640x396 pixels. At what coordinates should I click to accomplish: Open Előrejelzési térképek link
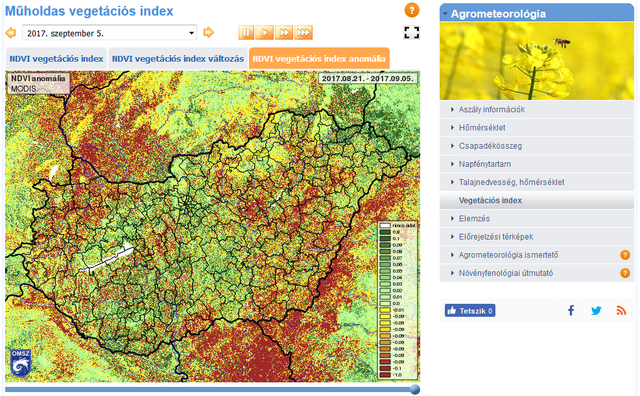point(537,237)
